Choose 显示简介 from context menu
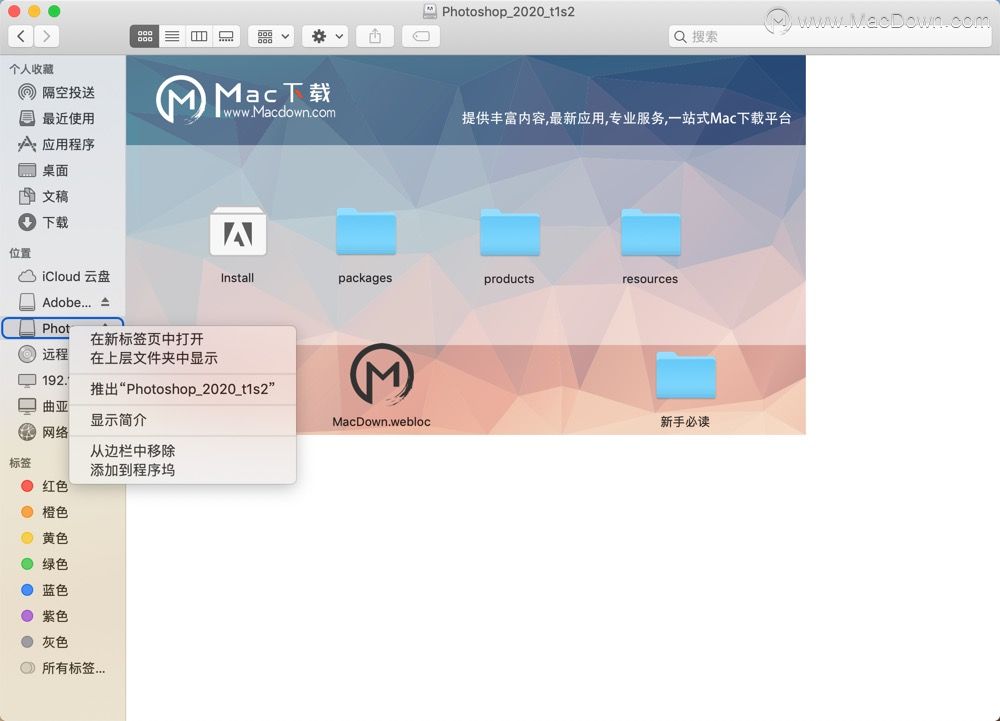The image size is (1000, 721). 182,420
